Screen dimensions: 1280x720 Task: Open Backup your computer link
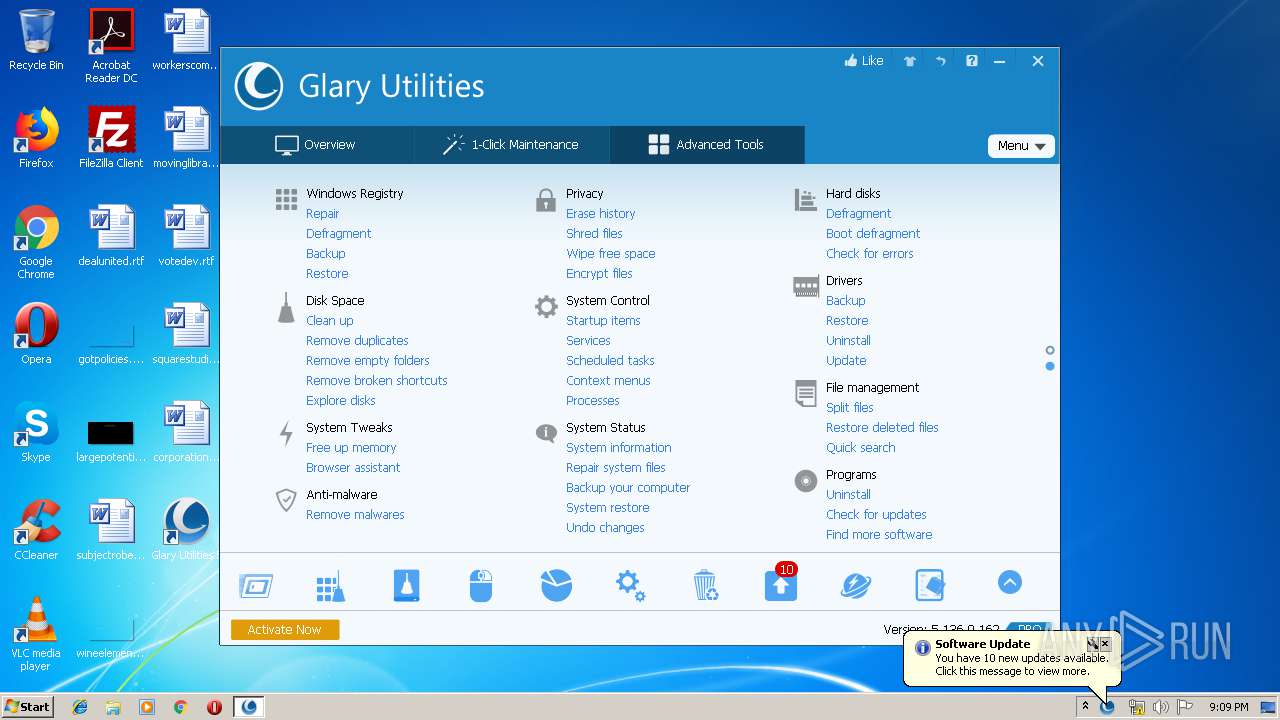tap(628, 488)
